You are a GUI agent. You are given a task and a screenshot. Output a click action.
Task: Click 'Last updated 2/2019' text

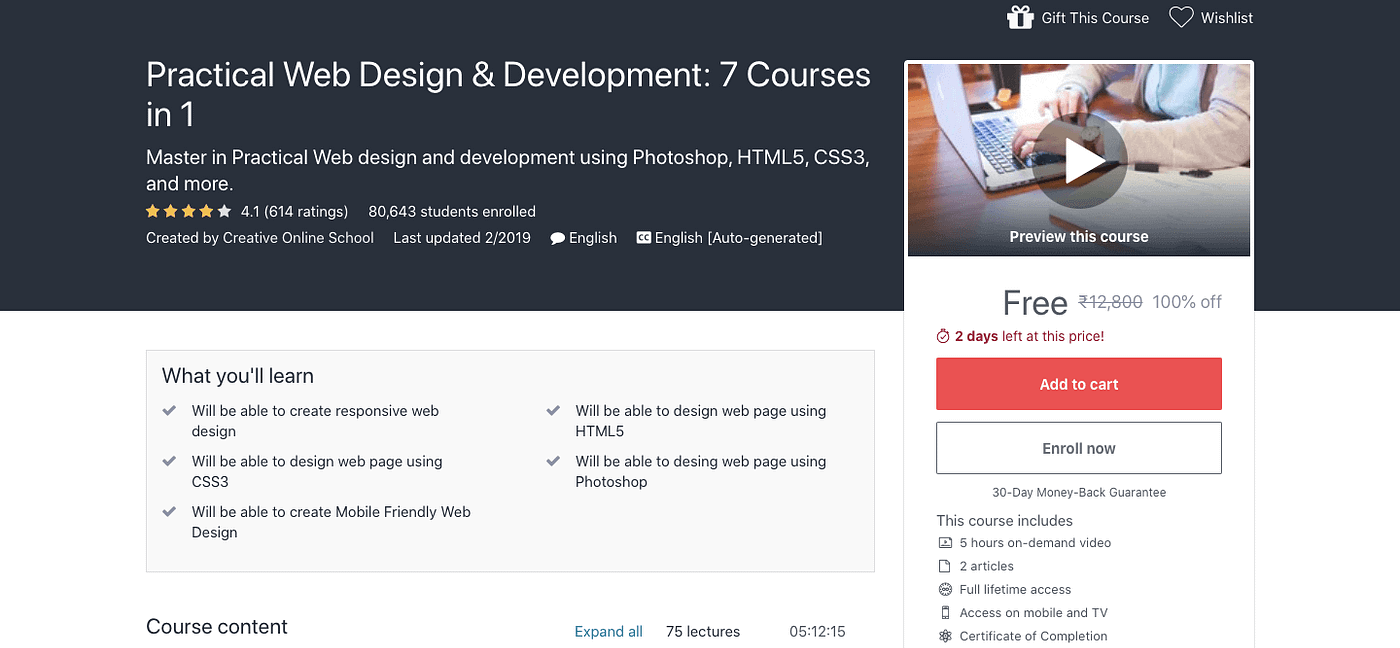(462, 238)
